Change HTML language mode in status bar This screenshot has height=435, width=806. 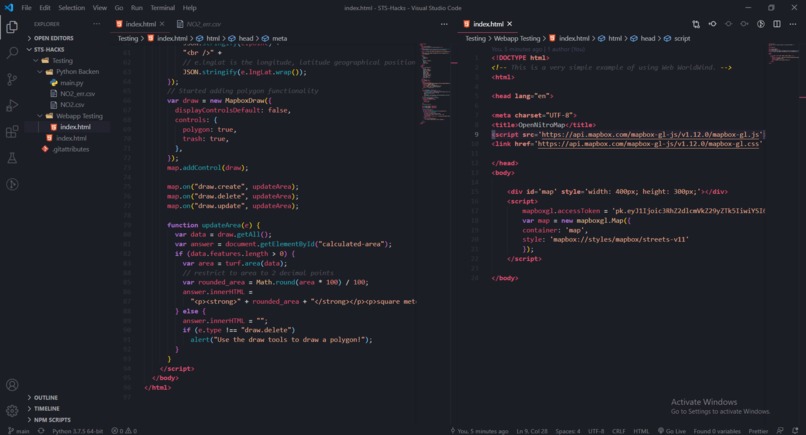tap(641, 431)
